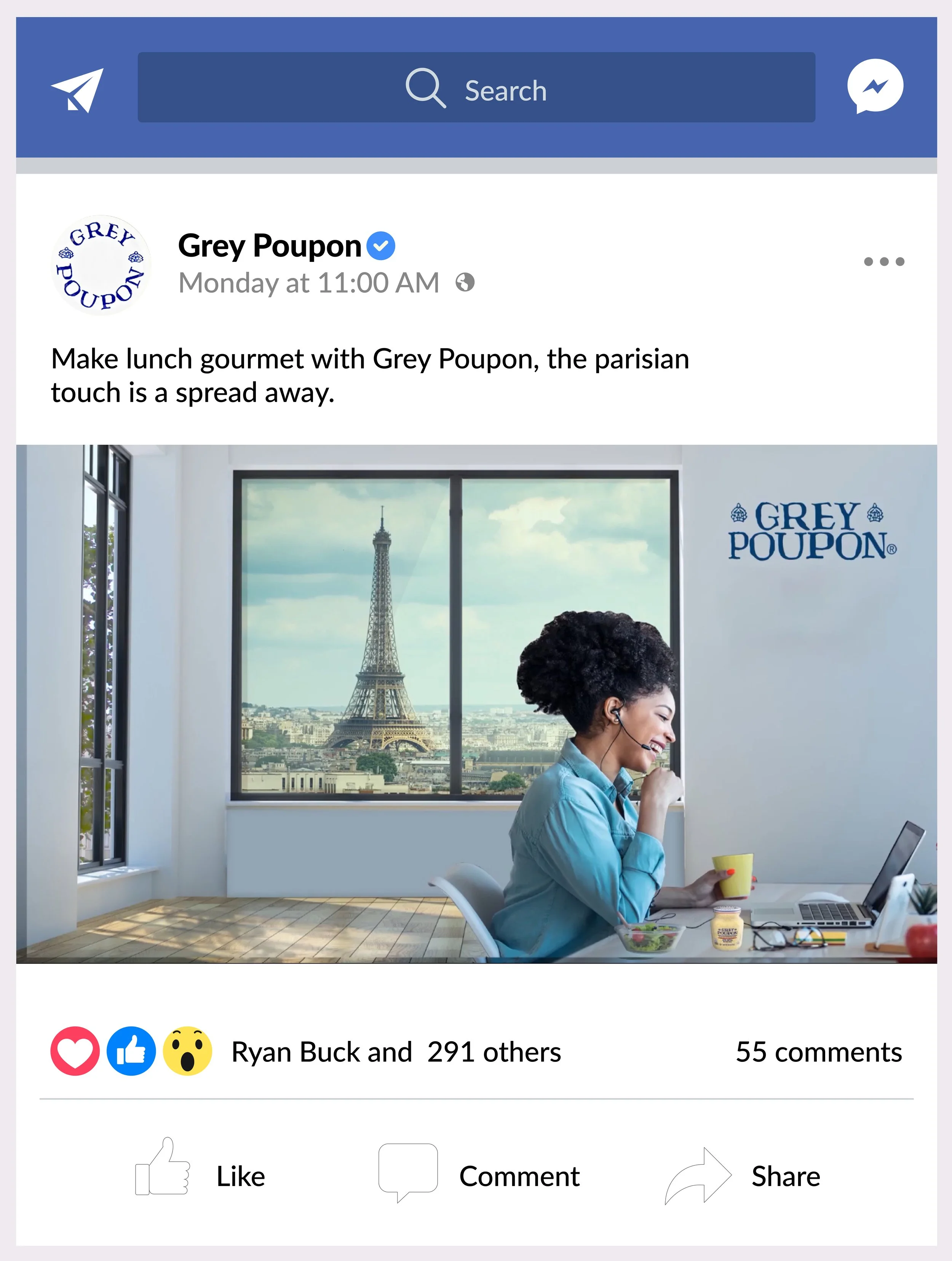Open the paper plane send icon
The width and height of the screenshot is (952, 1261).
78,90
